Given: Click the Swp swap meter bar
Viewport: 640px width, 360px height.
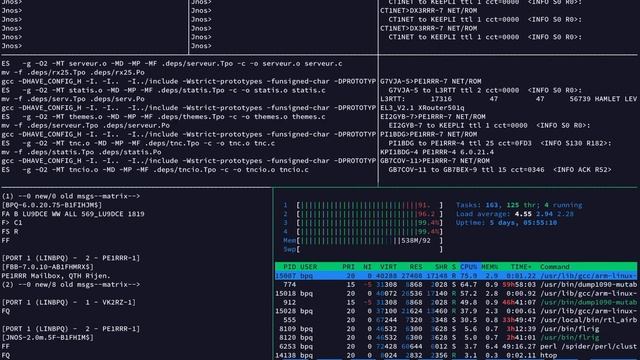Looking at the screenshot, I should point(363,249).
